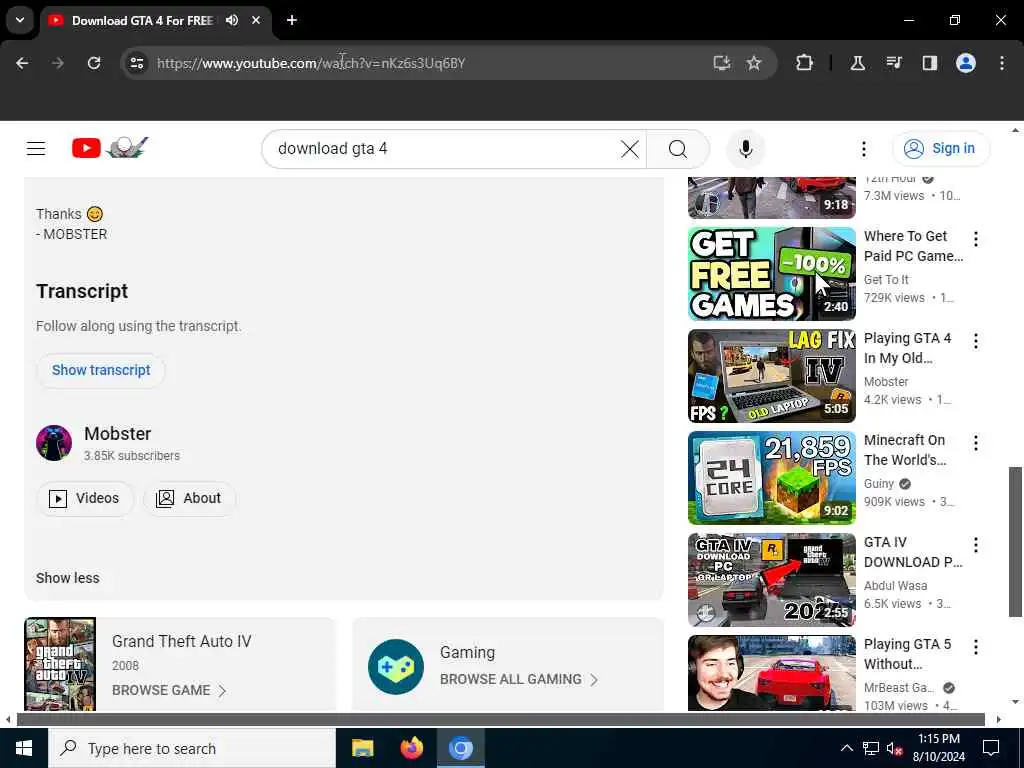The image size is (1024, 768).
Task: Open the tab search dropdown
Action: click(20, 20)
